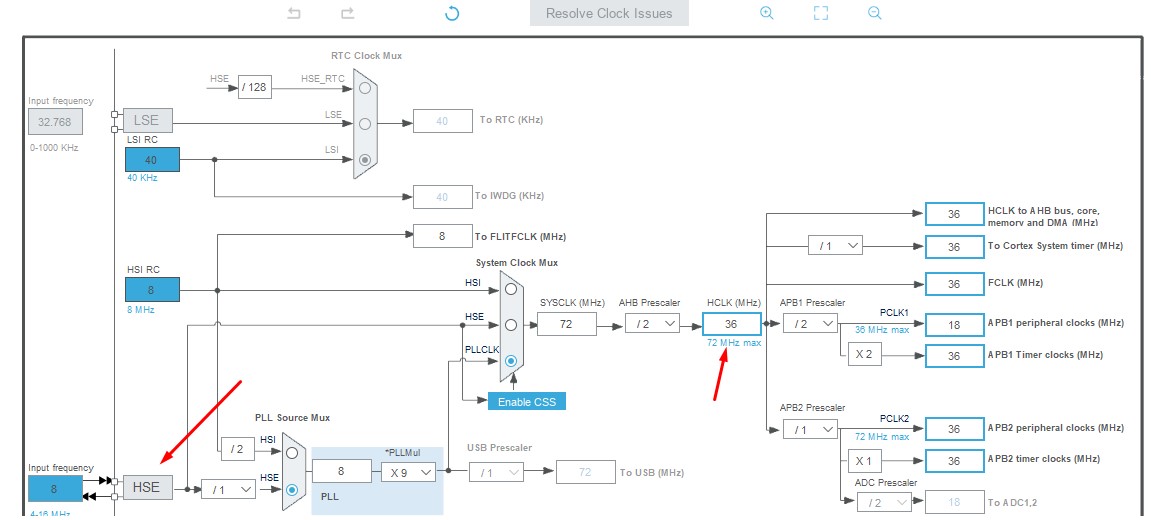
Task: Open the APB2 Prescaler dropdown
Action: (x=810, y=428)
